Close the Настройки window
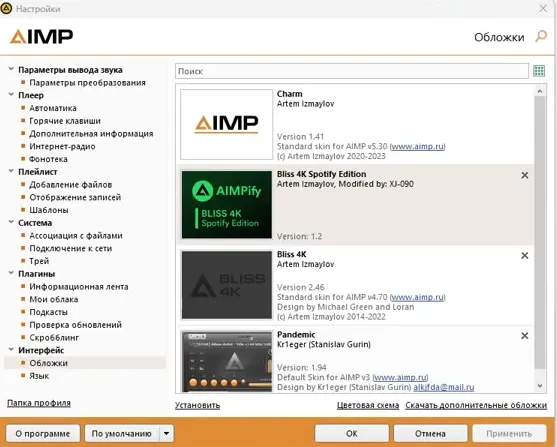557x447 pixels. click(x=544, y=8)
